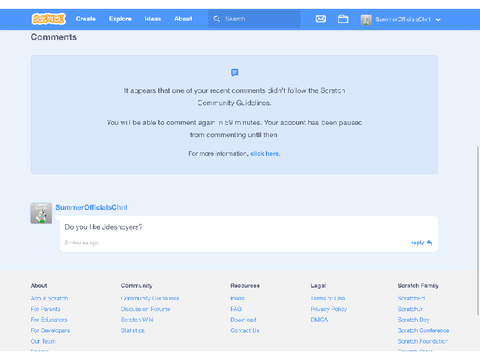This screenshot has width=480, height=360.
Task: Click the 'Comments' section heading
Action: [54, 37]
